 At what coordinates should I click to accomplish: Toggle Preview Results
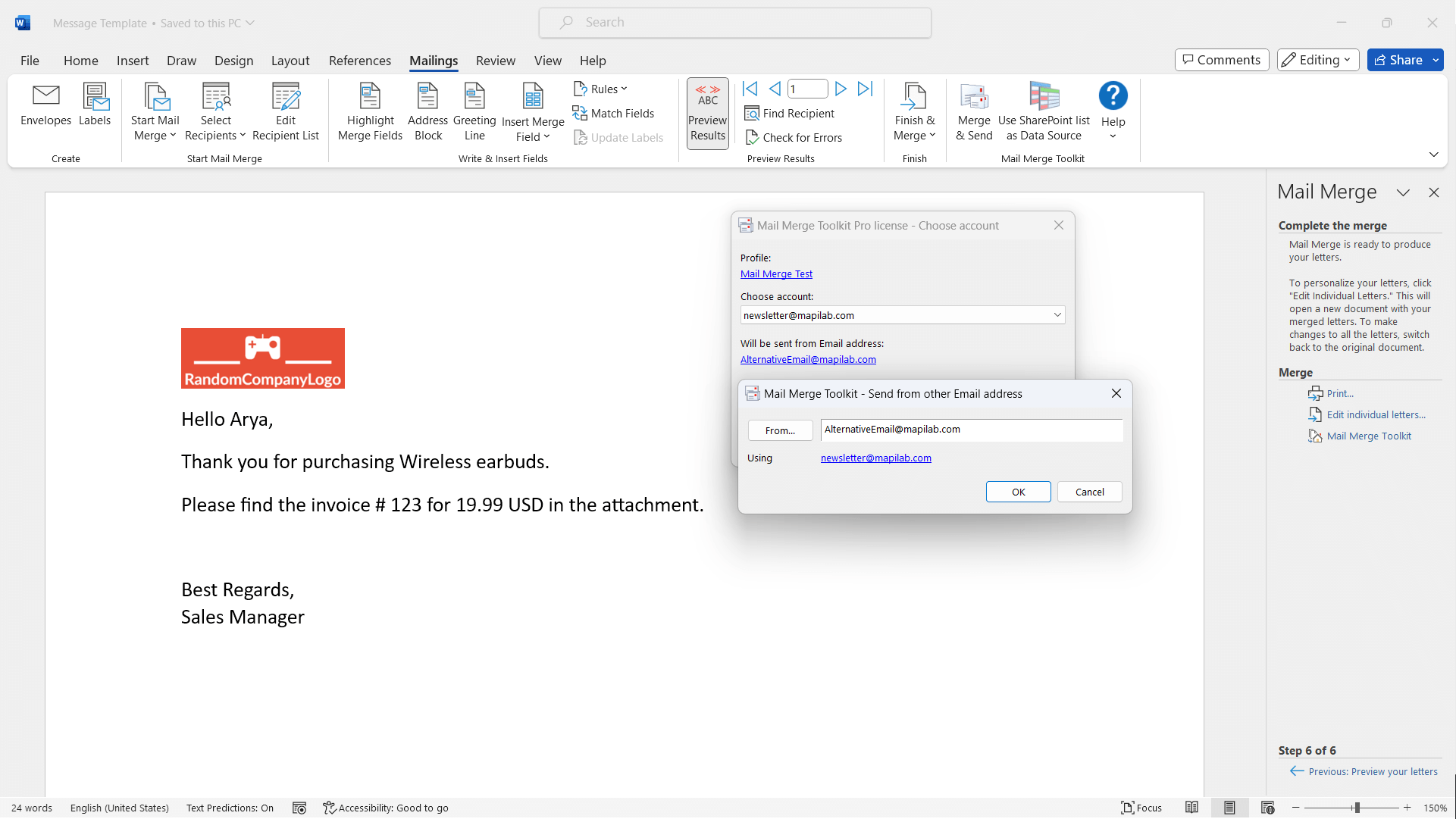[707, 113]
